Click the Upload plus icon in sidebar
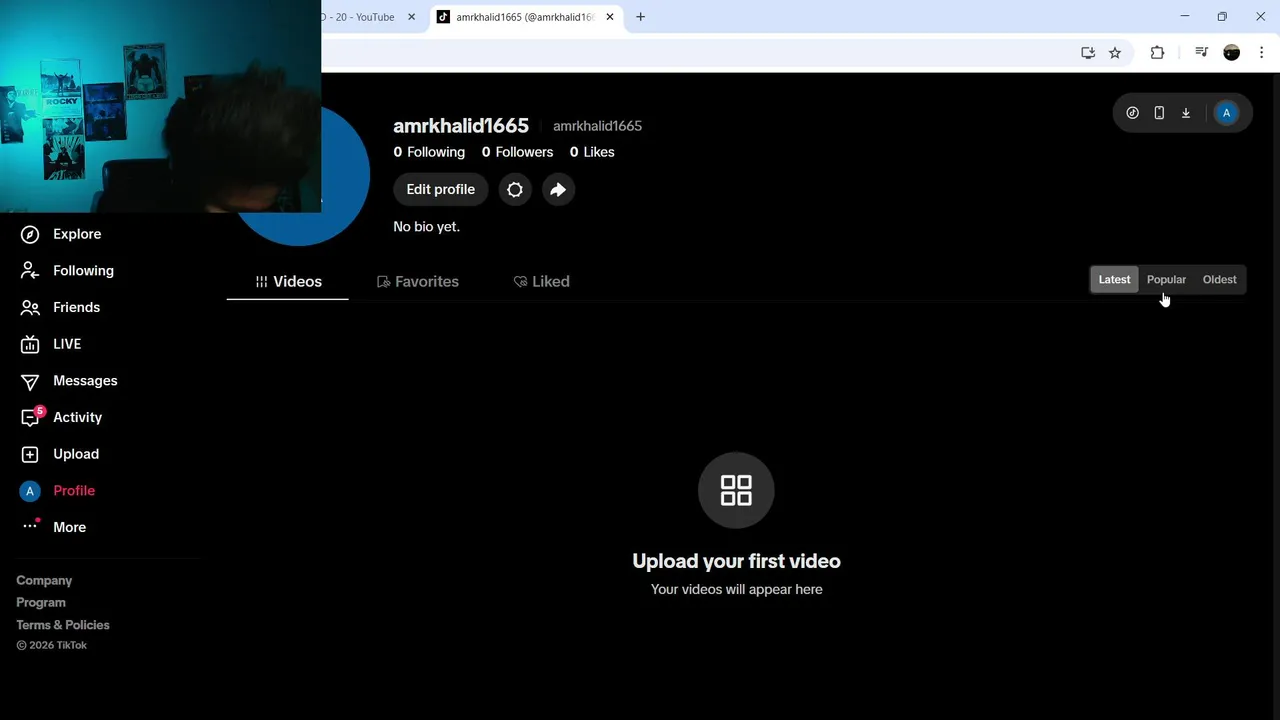This screenshot has width=1280, height=720. [x=30, y=454]
